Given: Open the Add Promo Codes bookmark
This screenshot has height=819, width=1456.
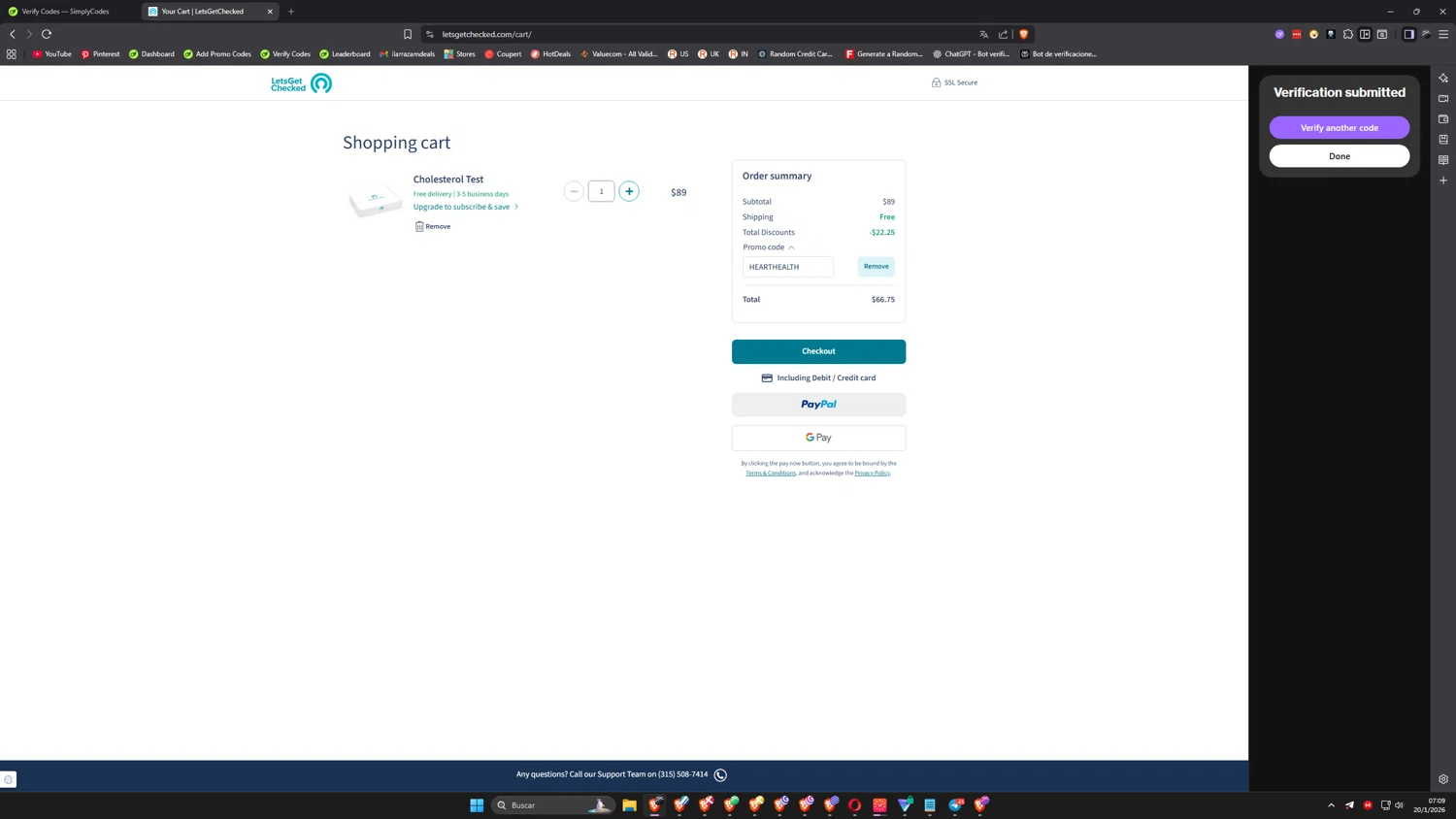Looking at the screenshot, I should pos(217,54).
